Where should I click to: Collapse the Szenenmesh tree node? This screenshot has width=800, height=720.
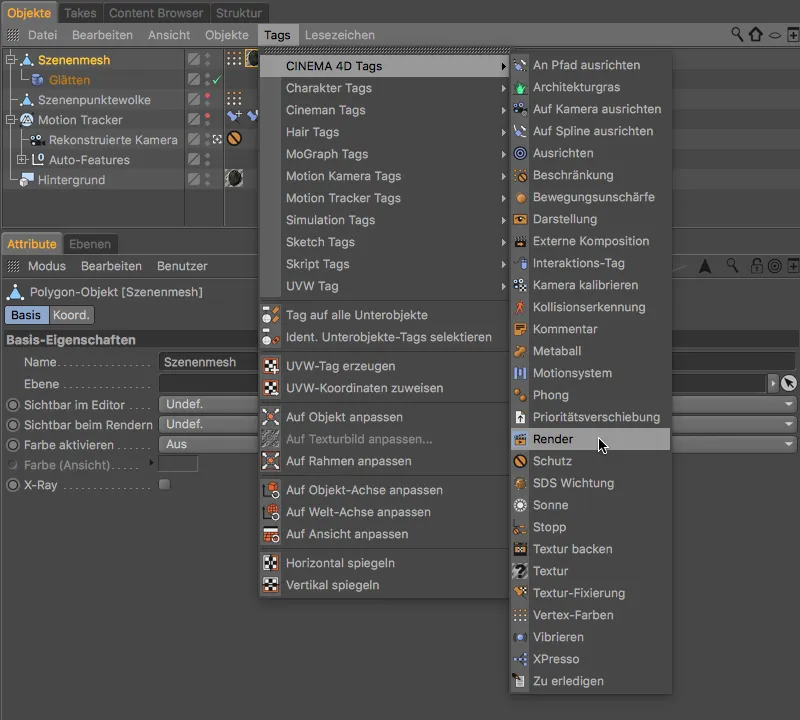pyautogui.click(x=10, y=59)
